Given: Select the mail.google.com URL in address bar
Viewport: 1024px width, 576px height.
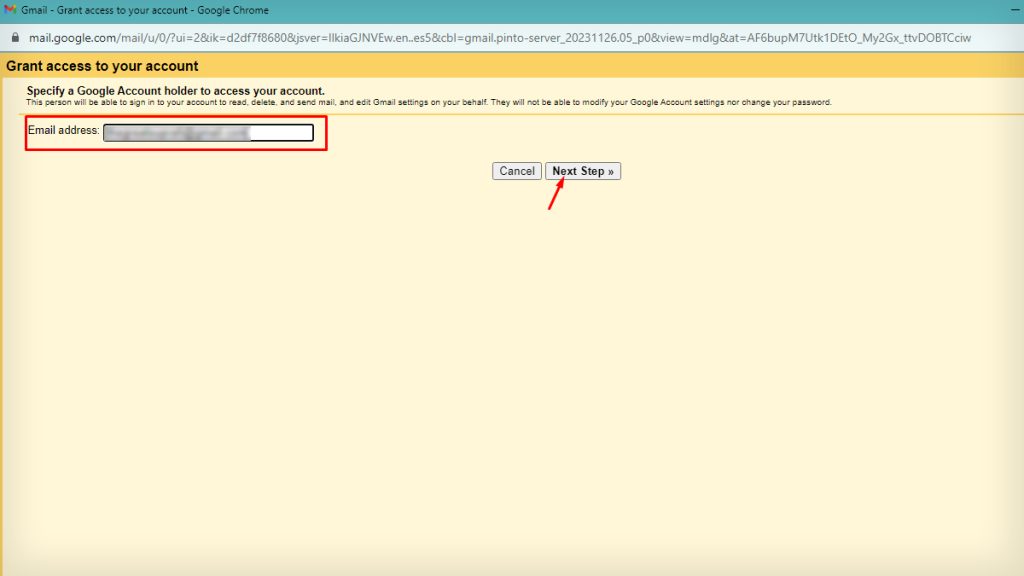Looking at the screenshot, I should pos(500,38).
